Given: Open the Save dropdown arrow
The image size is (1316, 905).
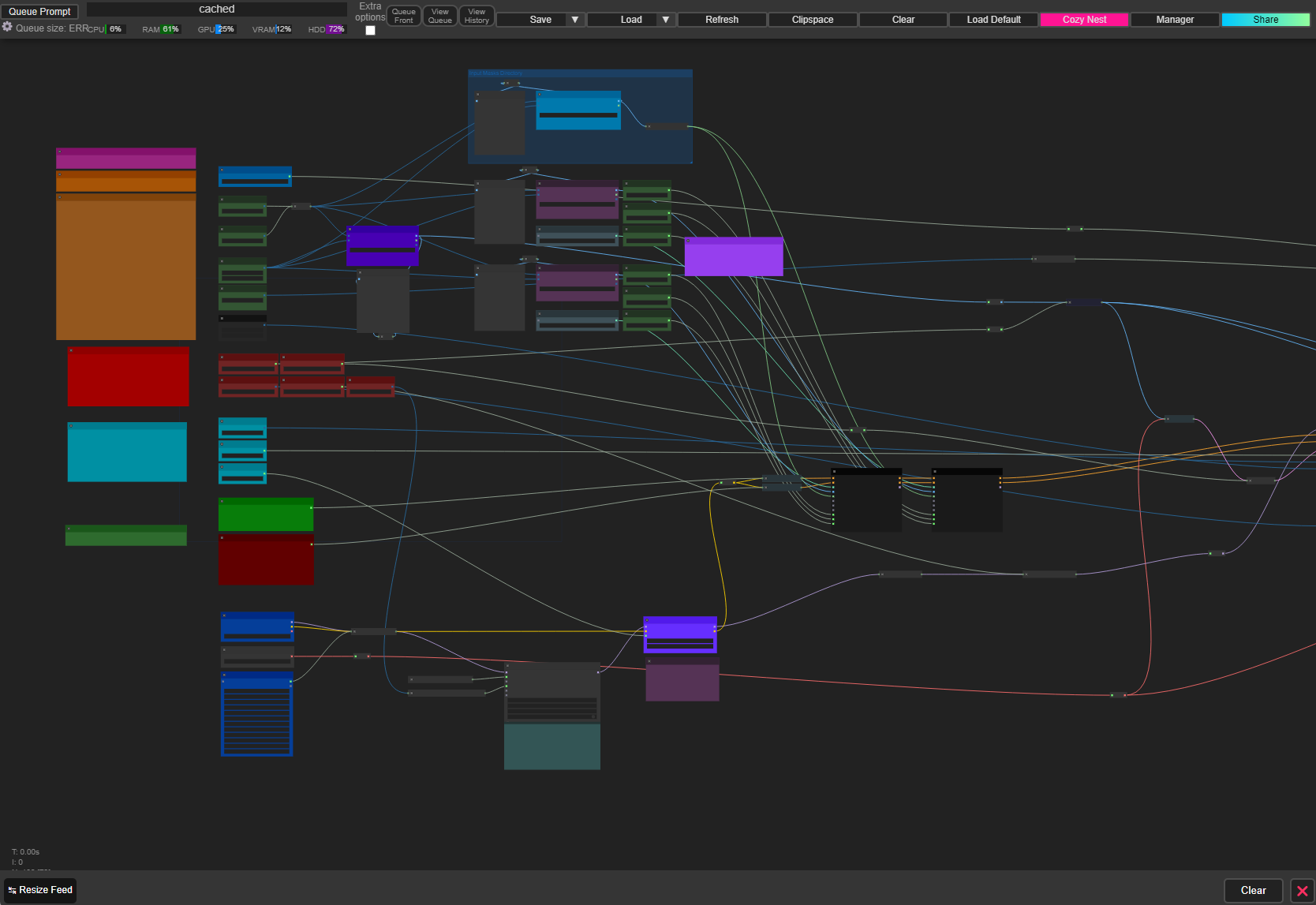Looking at the screenshot, I should (x=575, y=20).
